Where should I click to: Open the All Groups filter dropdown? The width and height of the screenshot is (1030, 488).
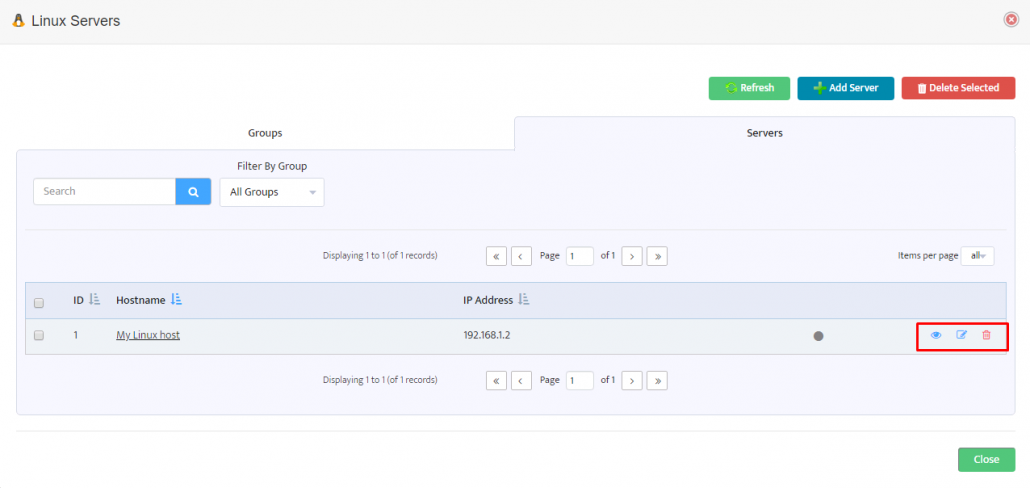(x=272, y=192)
